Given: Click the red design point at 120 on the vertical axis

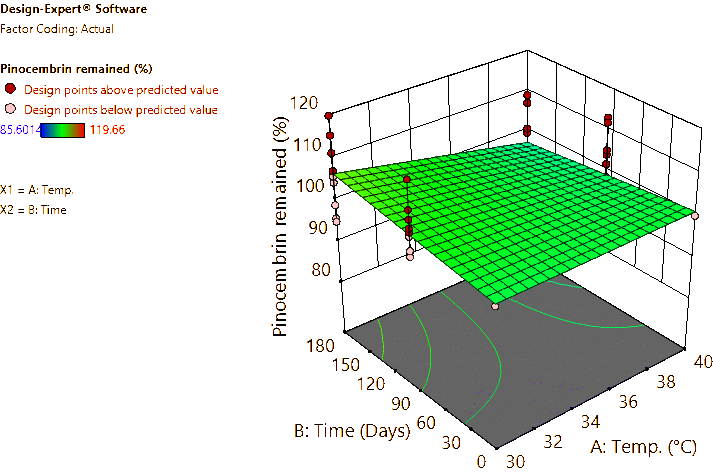Looking at the screenshot, I should [x=328, y=117].
